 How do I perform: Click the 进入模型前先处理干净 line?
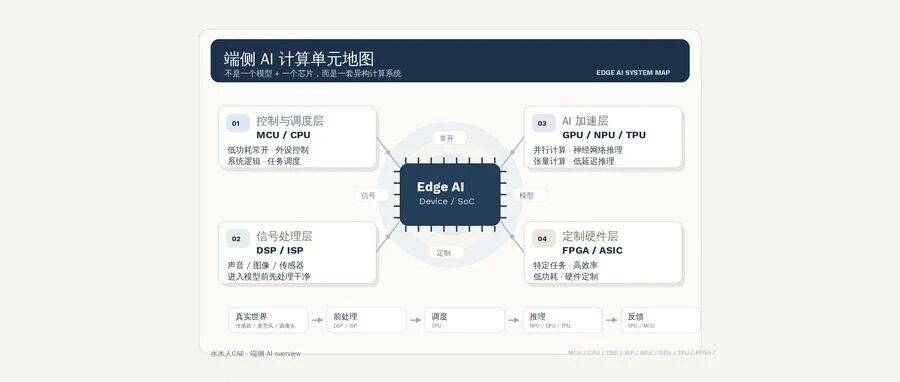point(269,276)
